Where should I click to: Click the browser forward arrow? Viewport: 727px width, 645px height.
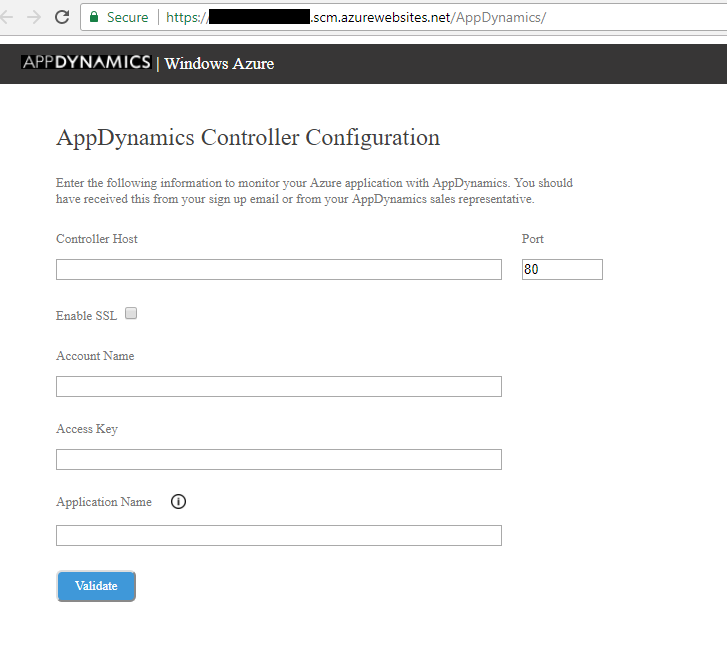click(34, 17)
